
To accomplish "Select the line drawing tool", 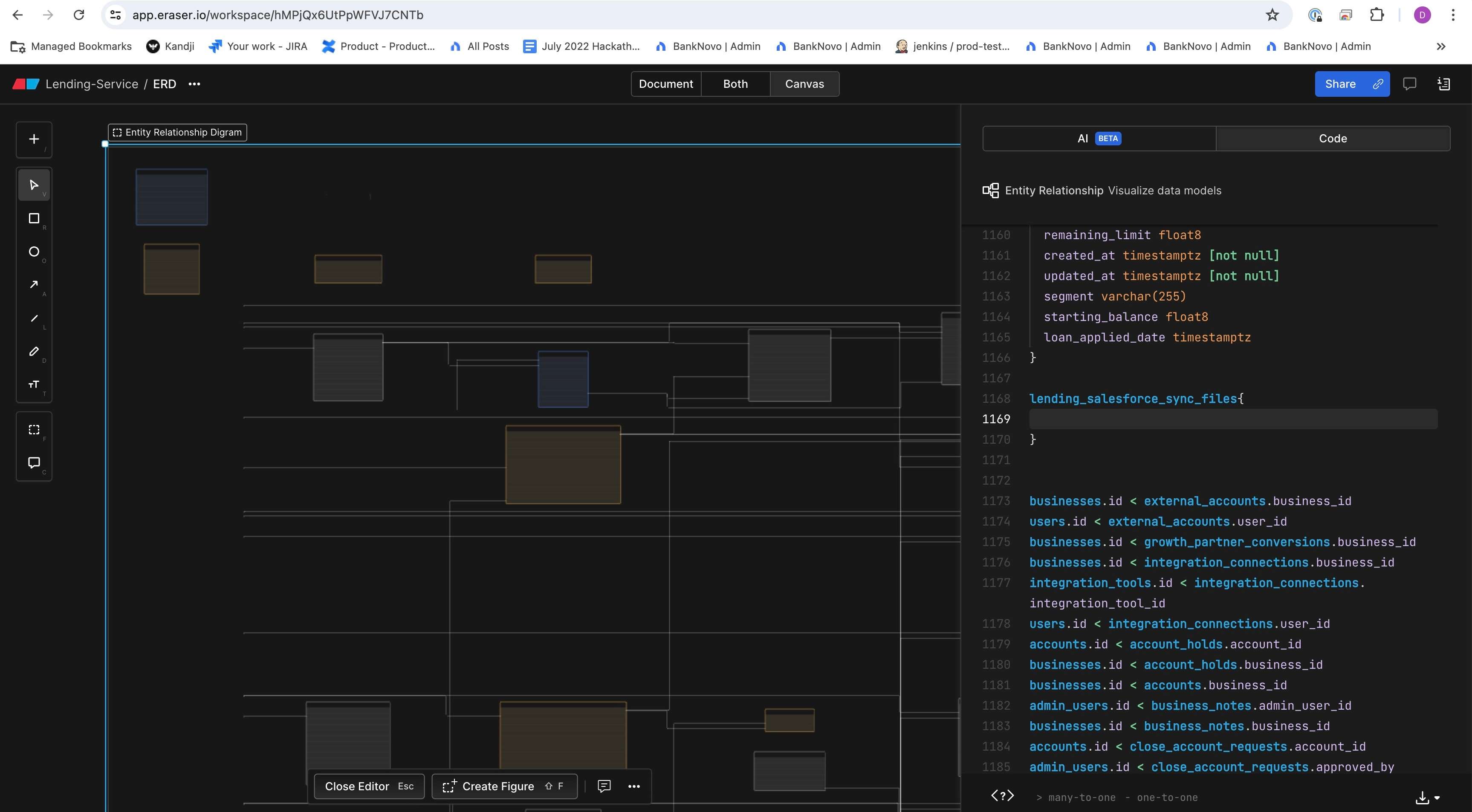I will [34, 318].
